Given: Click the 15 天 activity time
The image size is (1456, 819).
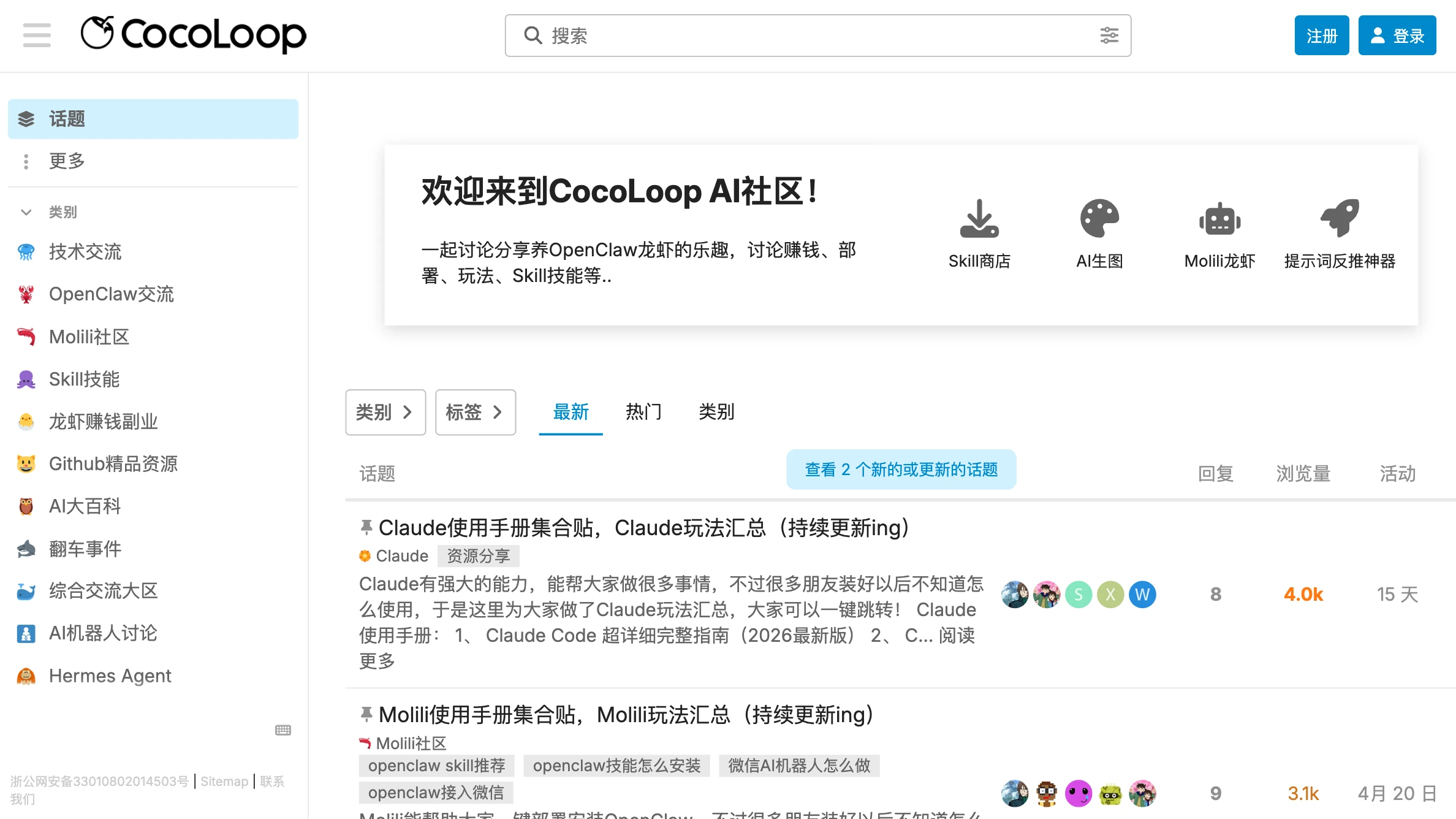Looking at the screenshot, I should [x=1398, y=594].
